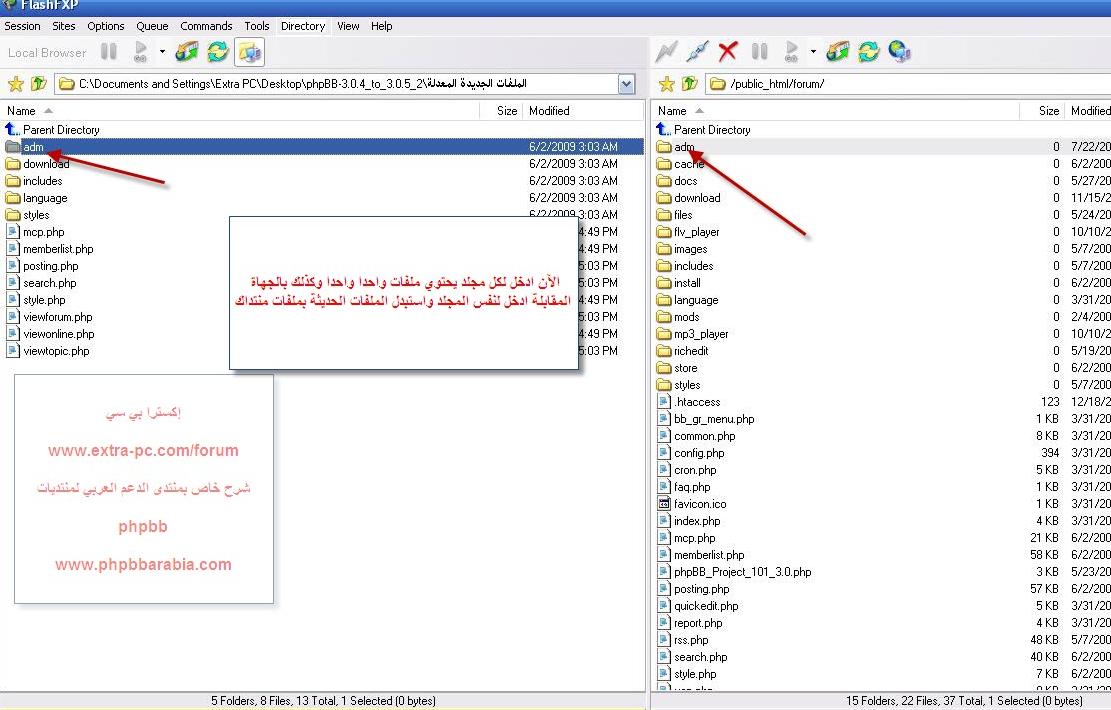
Task: Select remote file bb_gr_menu.php
Action: click(x=706, y=419)
